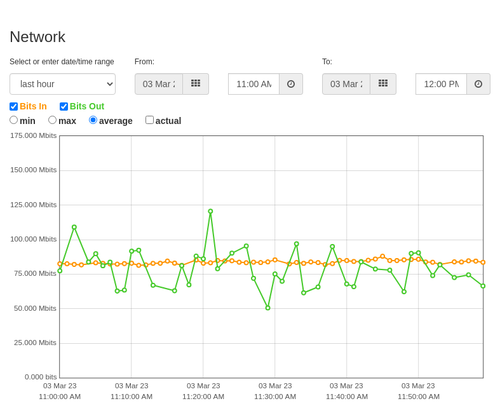Open the From date calendar picker icon
The image size is (500, 403).
click(x=196, y=84)
